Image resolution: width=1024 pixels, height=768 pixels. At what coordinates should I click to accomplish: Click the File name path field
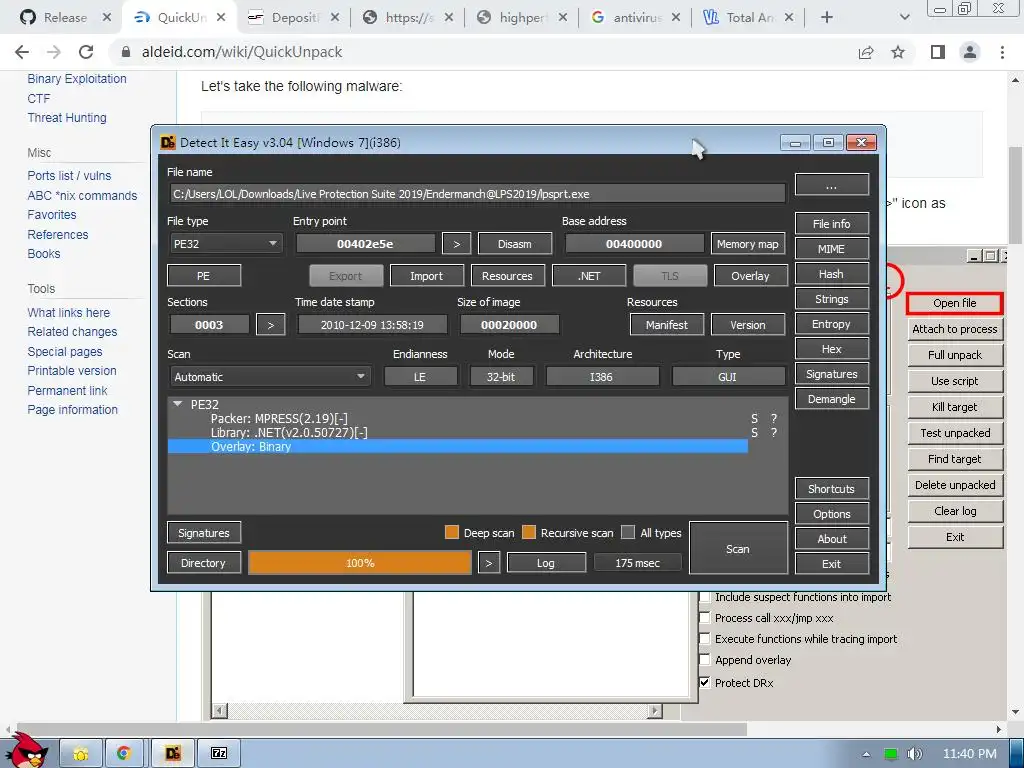tap(477, 194)
